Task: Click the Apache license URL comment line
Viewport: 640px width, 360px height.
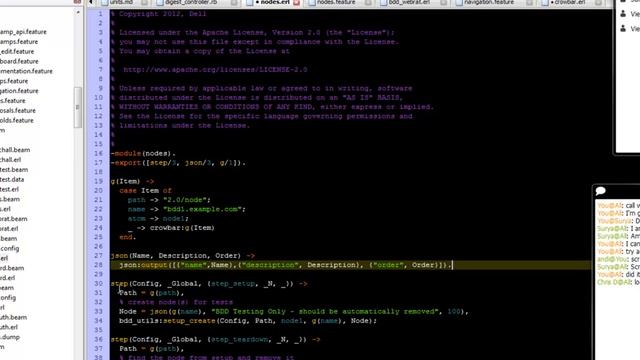Action: click(215, 70)
